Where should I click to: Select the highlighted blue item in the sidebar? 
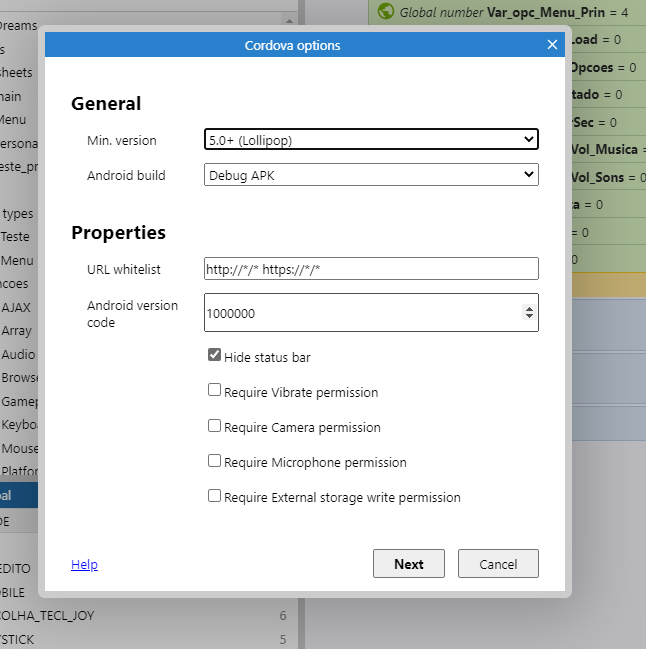click(19, 495)
